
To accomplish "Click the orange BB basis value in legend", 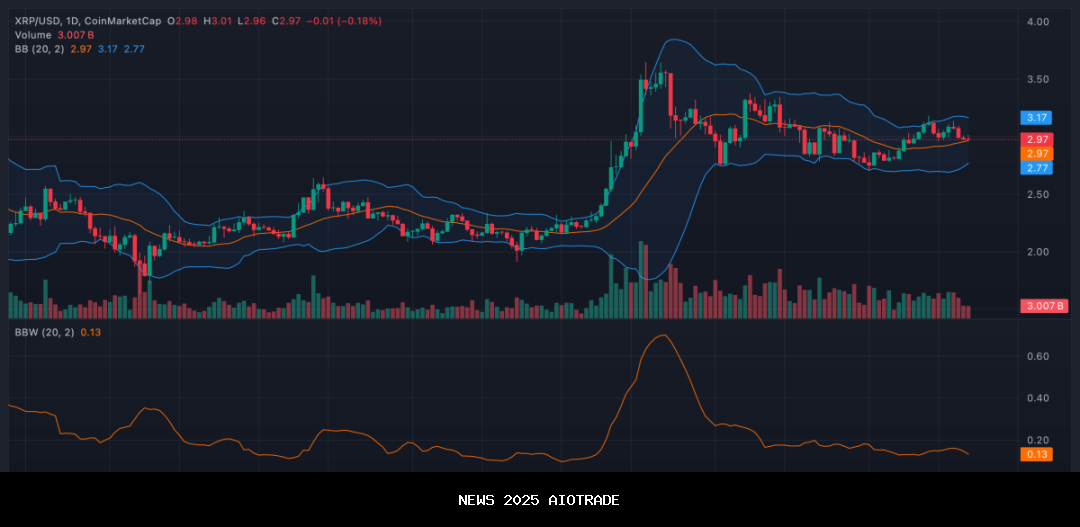I will tap(81, 49).
